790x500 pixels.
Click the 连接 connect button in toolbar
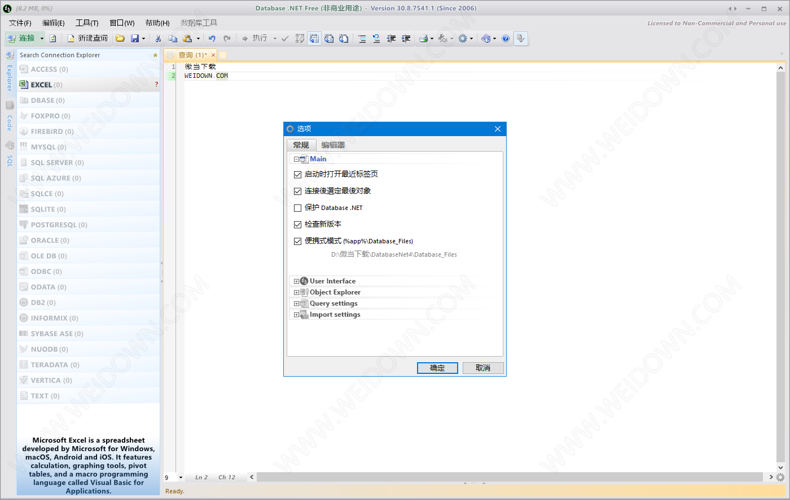pos(21,38)
